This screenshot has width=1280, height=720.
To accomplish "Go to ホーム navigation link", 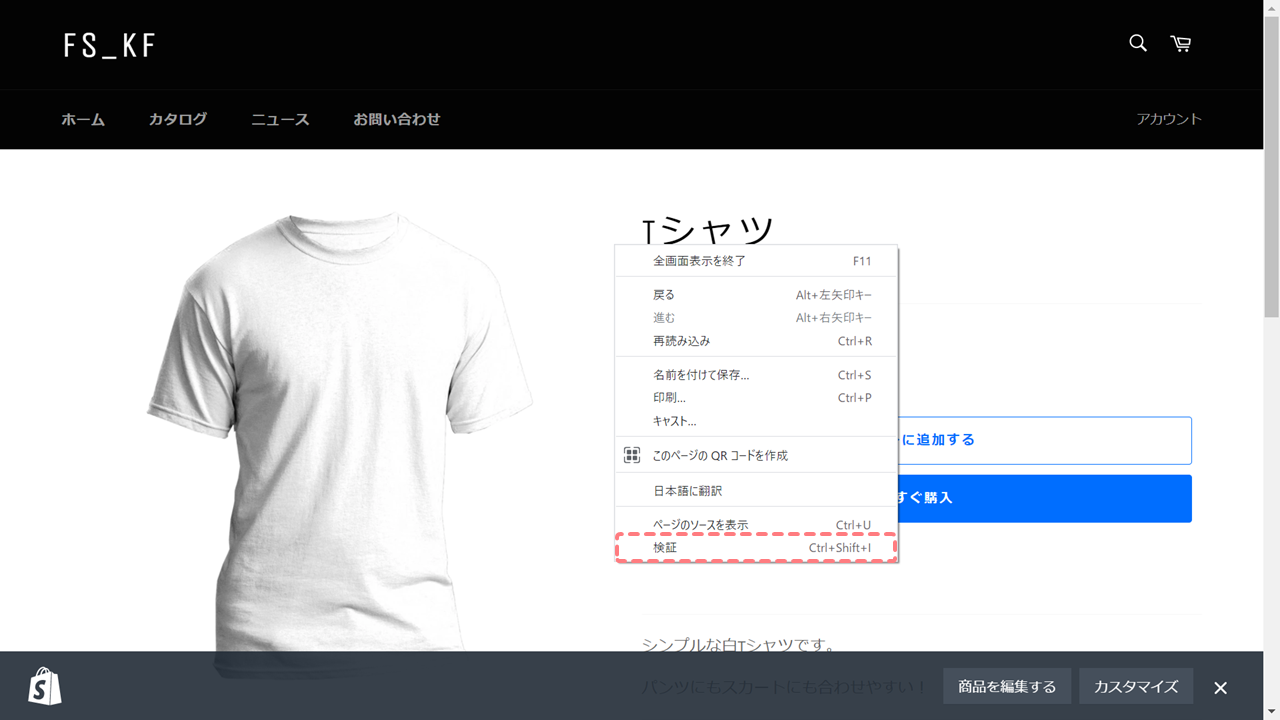I will [x=83, y=119].
